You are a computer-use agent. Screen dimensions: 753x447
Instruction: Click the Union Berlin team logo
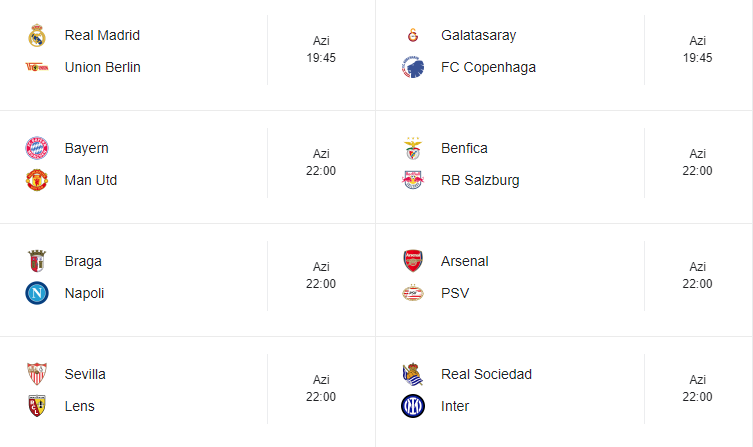click(x=37, y=68)
